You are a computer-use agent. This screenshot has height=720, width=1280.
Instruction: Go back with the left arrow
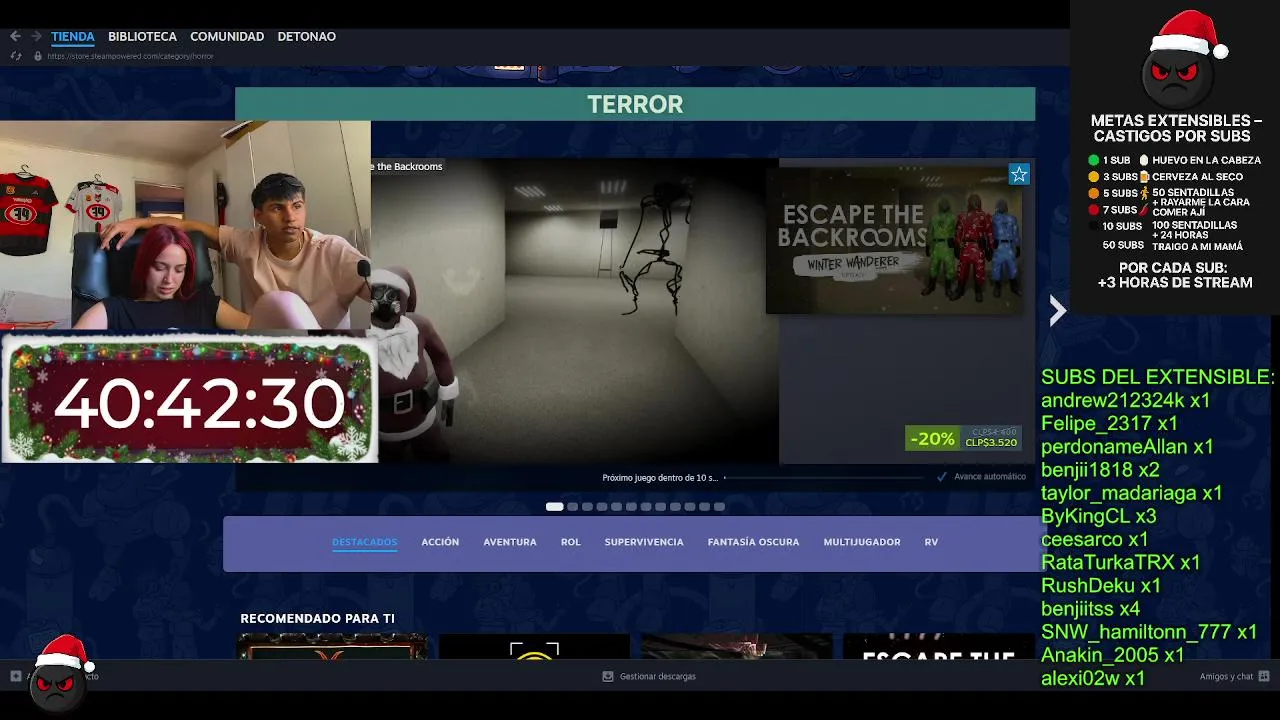[x=15, y=36]
